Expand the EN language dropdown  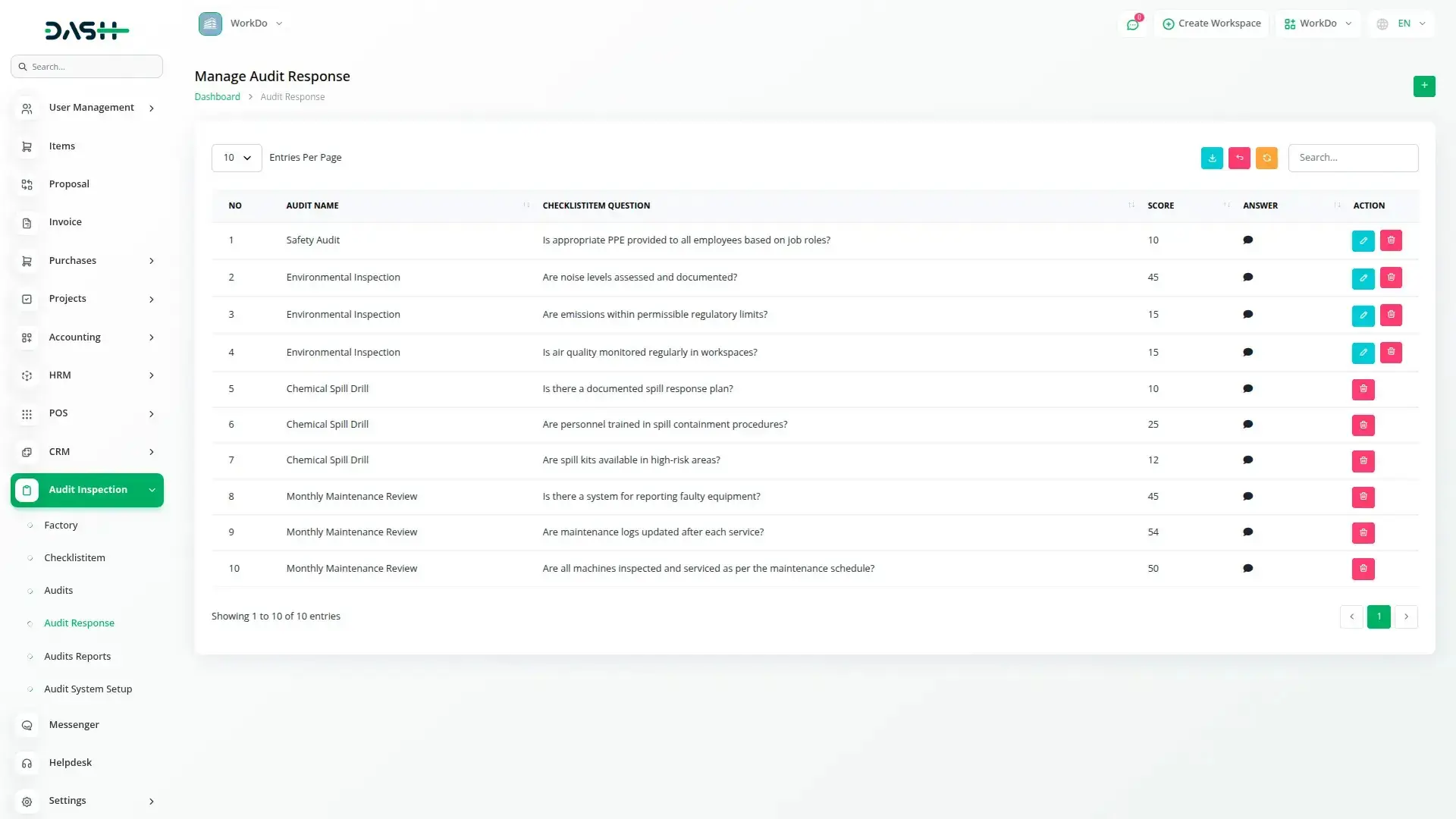(x=1401, y=24)
